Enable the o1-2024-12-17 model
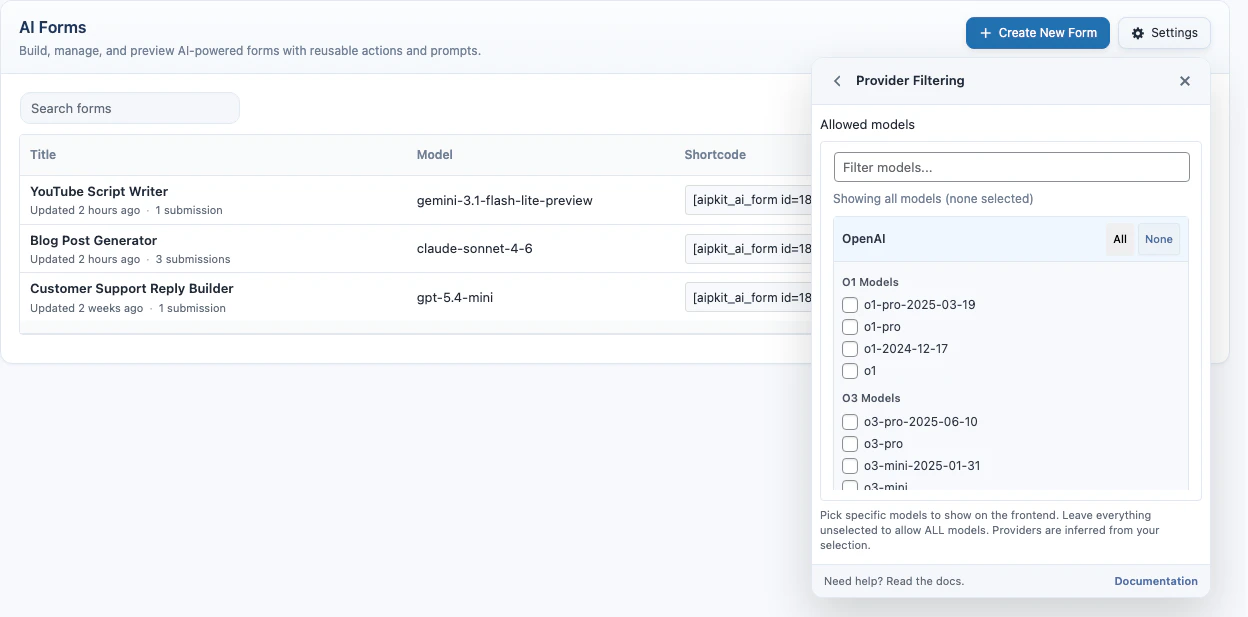This screenshot has height=617, width=1248. (x=850, y=348)
